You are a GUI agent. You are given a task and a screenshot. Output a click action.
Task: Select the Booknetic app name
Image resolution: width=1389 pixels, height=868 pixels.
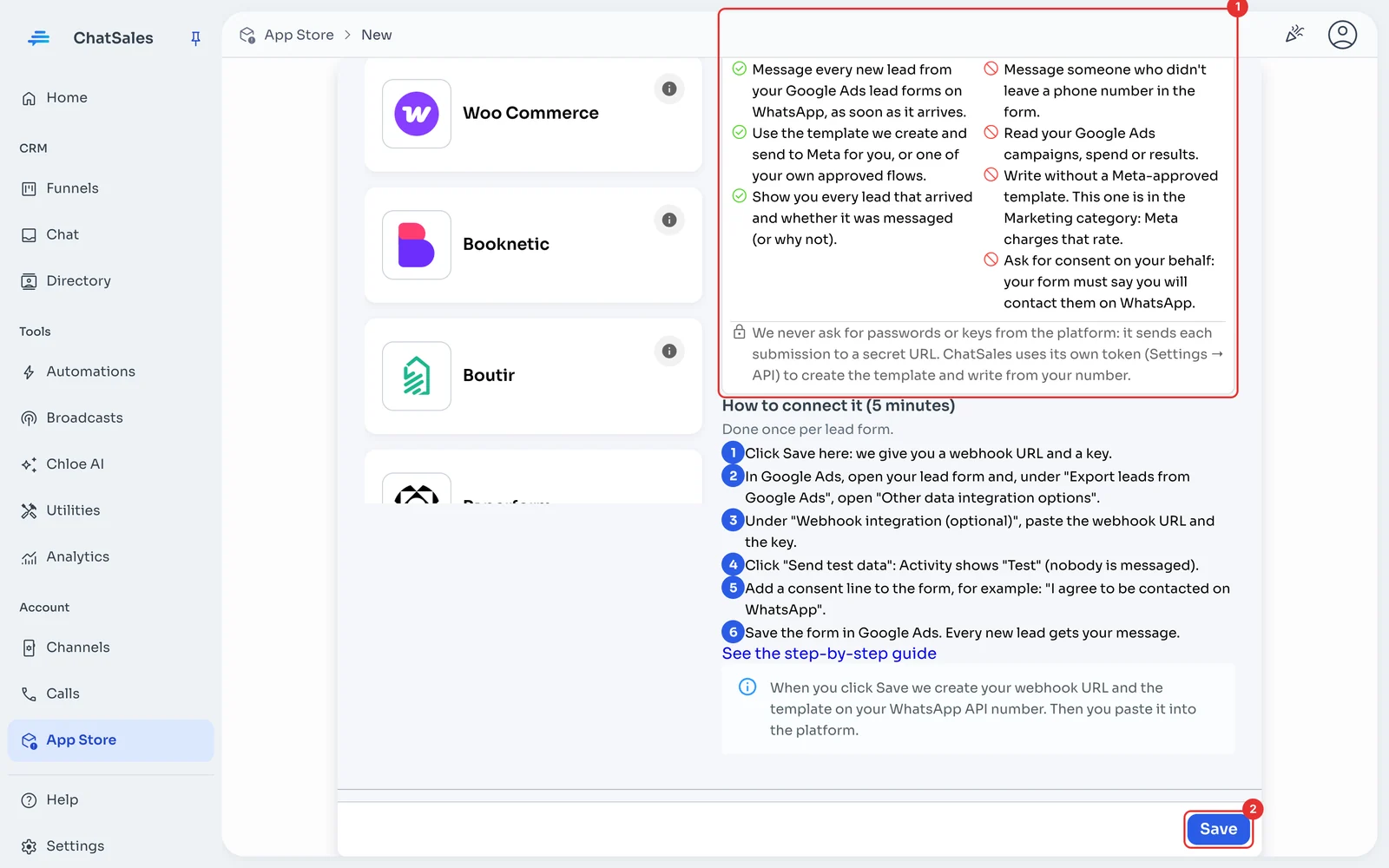[x=506, y=244]
